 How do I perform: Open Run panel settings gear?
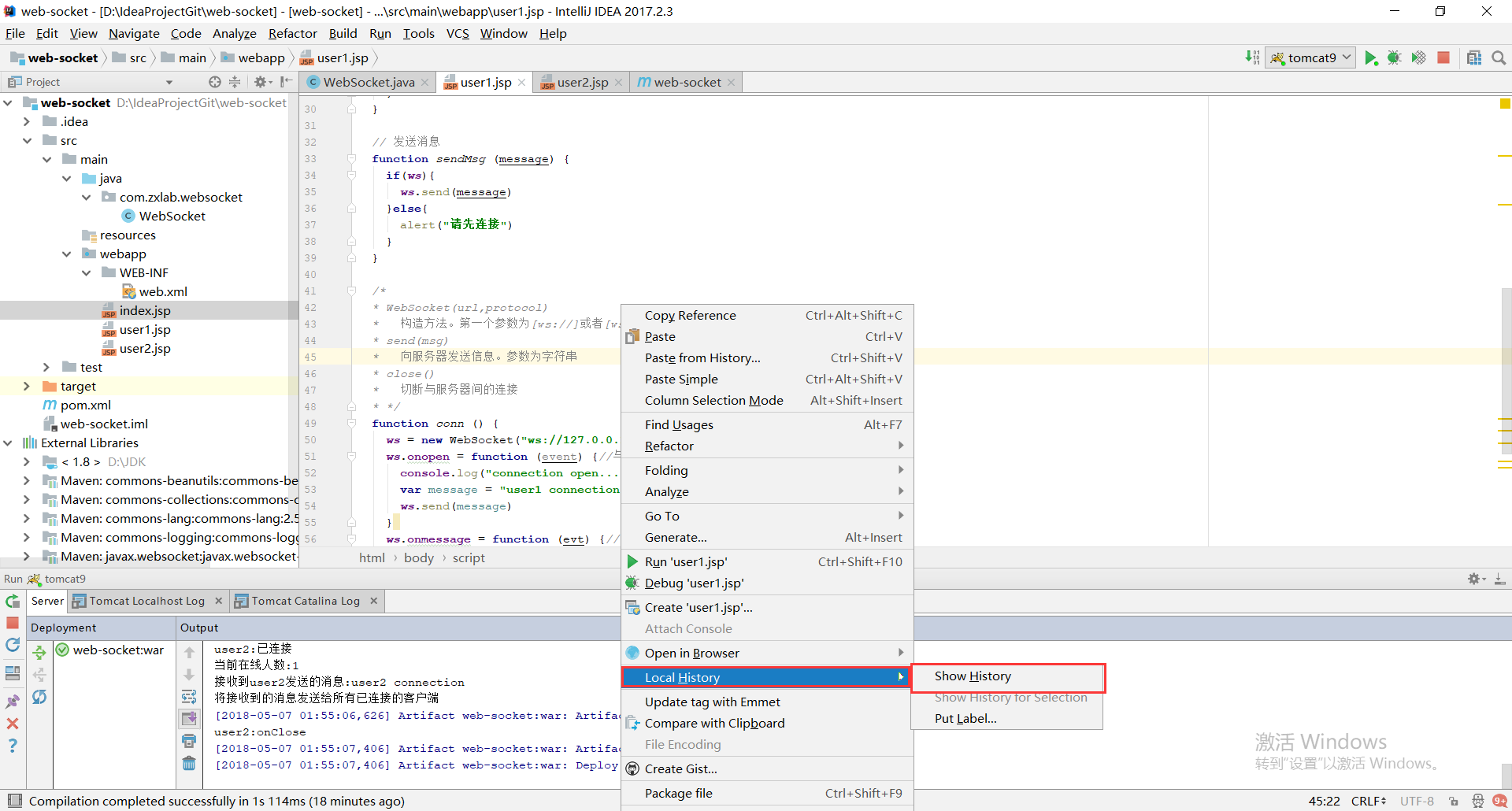pos(1477,579)
